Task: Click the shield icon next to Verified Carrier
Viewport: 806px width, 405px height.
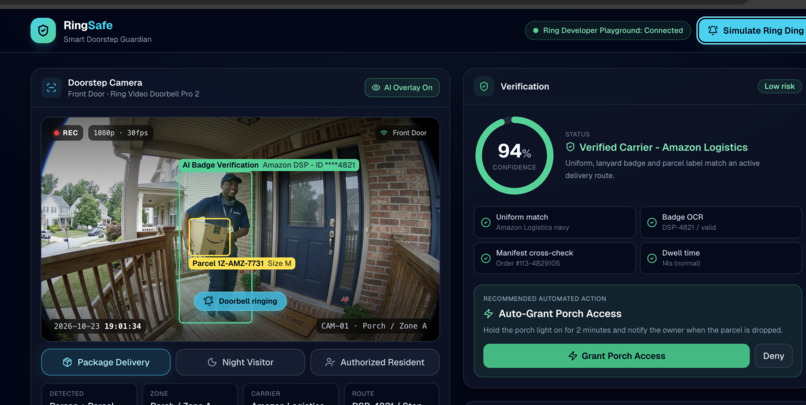Action: [570, 147]
